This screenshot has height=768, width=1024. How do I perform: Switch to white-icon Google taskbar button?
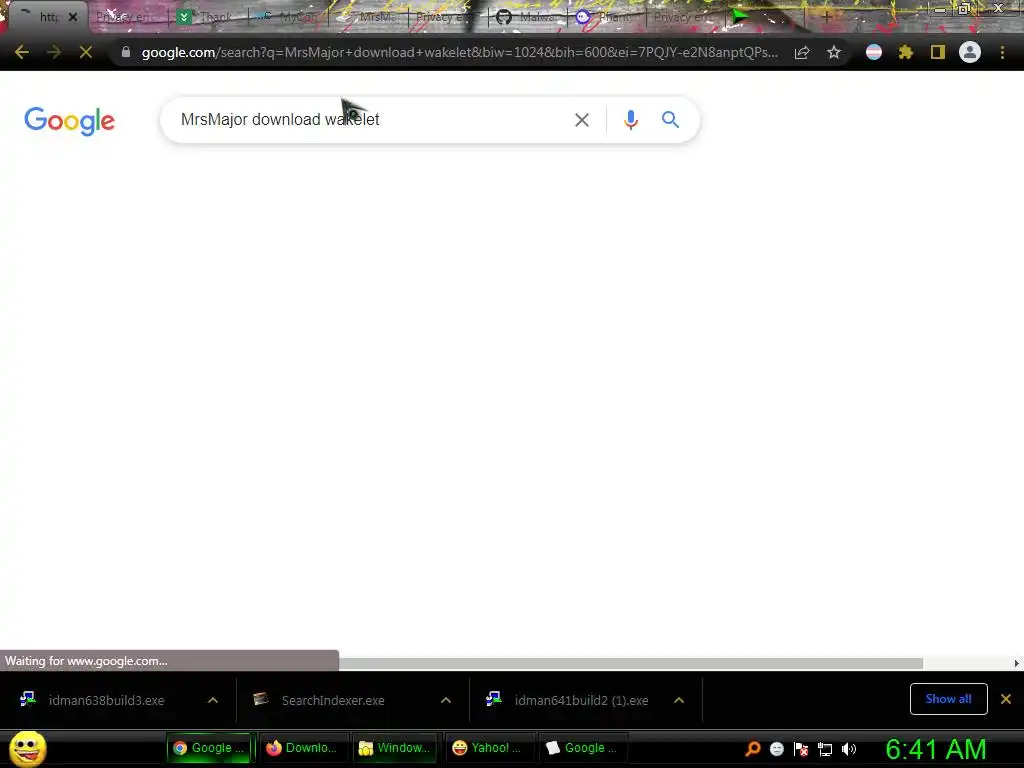pos(581,748)
